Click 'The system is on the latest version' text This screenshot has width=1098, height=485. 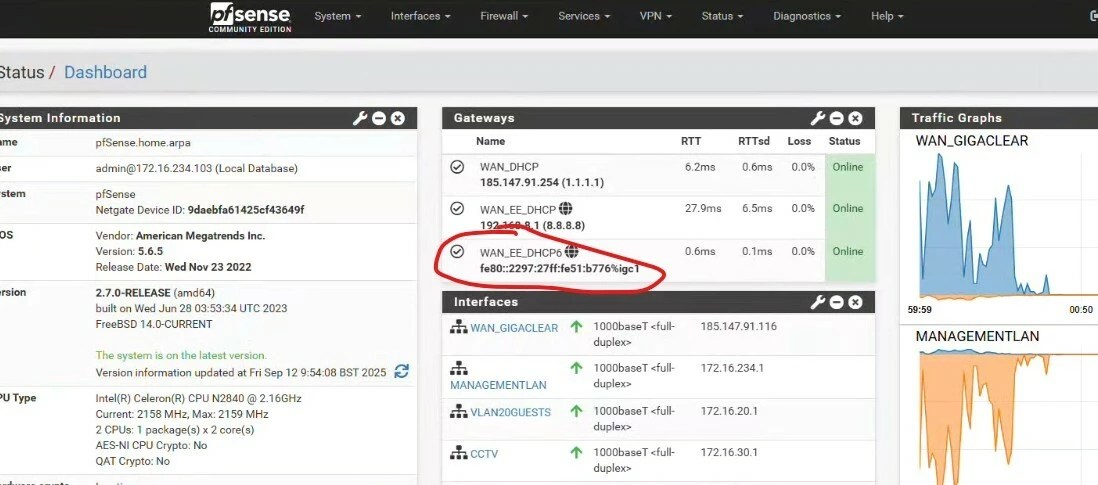point(181,356)
